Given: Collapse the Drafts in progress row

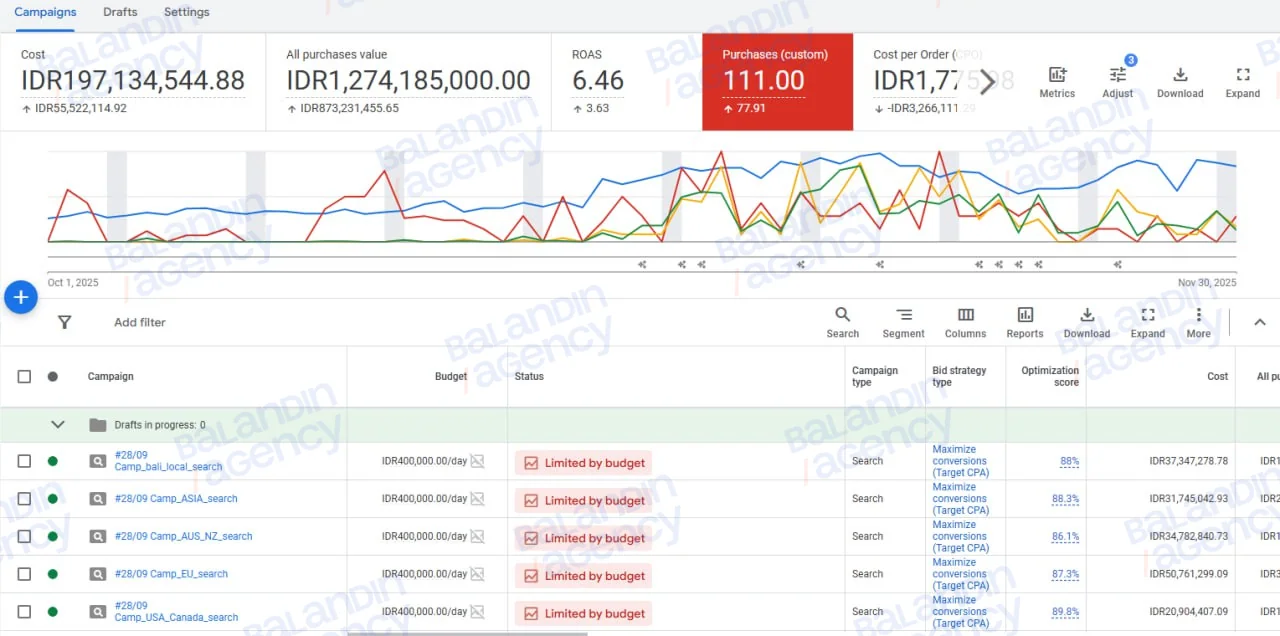Looking at the screenshot, I should pyautogui.click(x=58, y=425).
